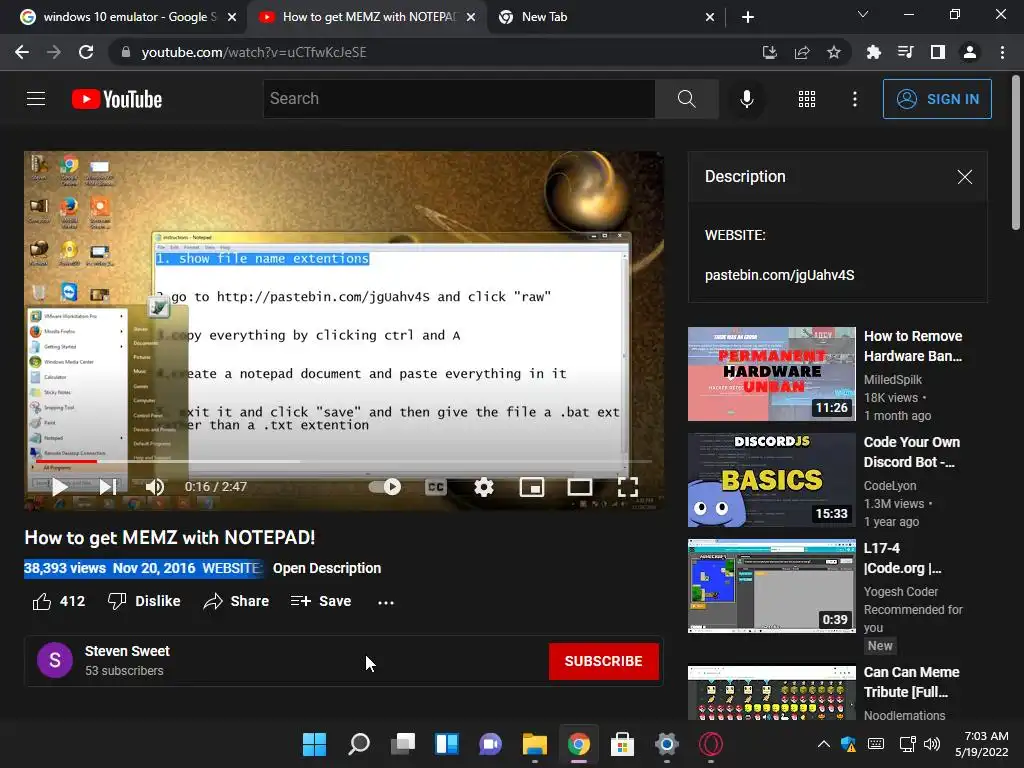Open File Explorer from taskbar
This screenshot has height=768, width=1024.
pyautogui.click(x=534, y=744)
